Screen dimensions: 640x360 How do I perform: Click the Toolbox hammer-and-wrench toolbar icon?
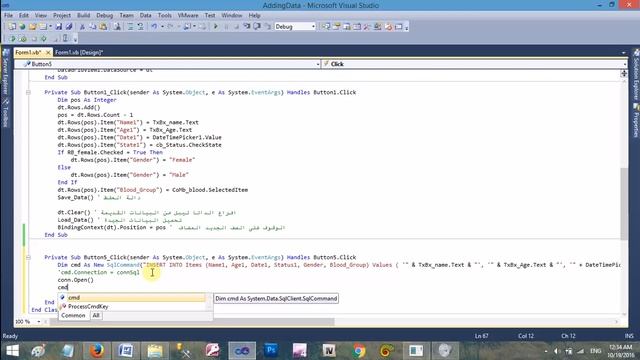click(367, 27)
